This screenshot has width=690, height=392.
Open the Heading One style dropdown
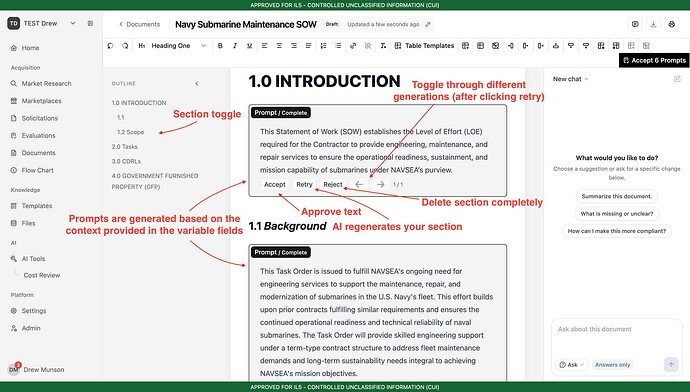pos(172,46)
